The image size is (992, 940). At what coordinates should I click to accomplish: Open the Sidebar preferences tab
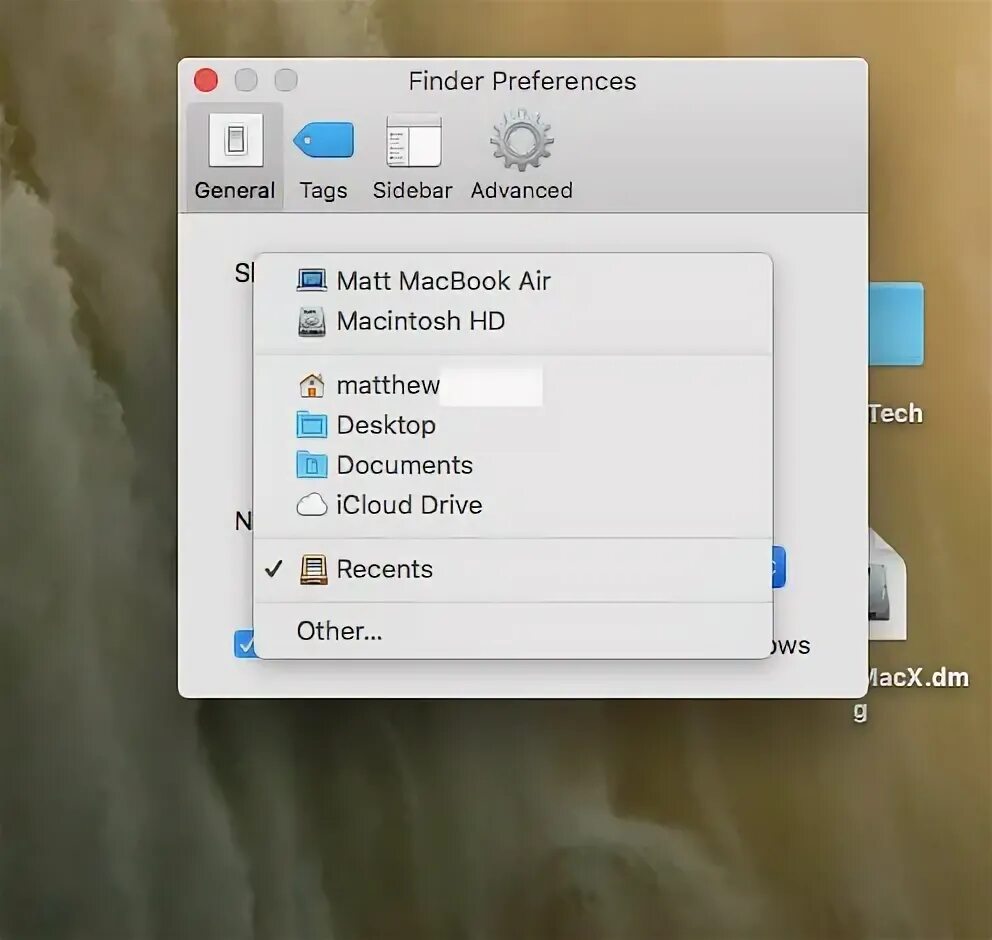[412, 157]
